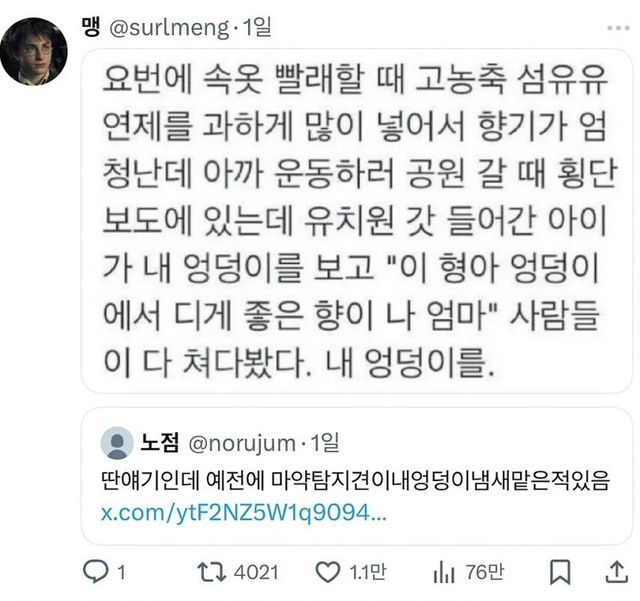Open view analytics bar chart icon
This screenshot has height=601, width=640.
[x=444, y=572]
